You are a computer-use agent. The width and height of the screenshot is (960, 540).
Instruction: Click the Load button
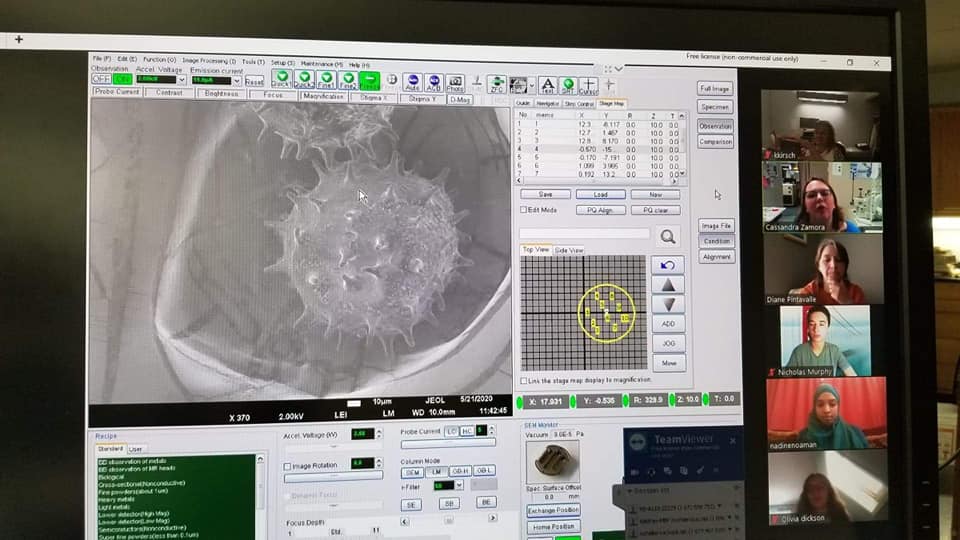pyautogui.click(x=601, y=194)
